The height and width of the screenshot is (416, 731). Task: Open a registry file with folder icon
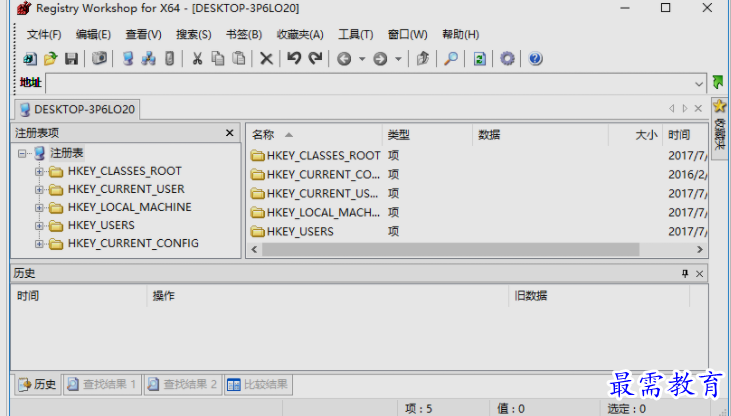[x=50, y=59]
